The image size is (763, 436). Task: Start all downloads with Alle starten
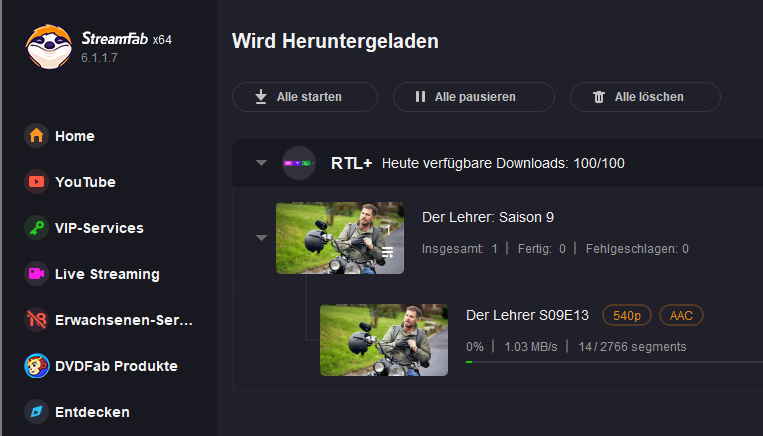click(x=305, y=97)
